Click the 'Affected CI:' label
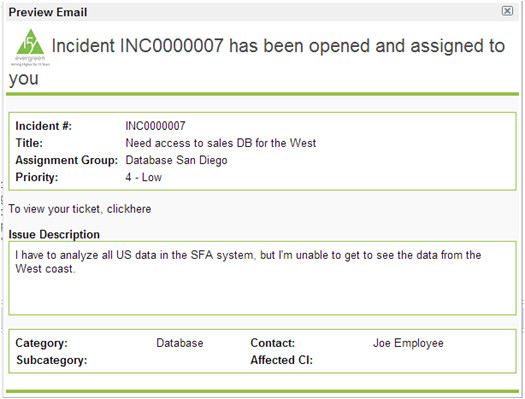The height and width of the screenshot is (399, 525). point(282,360)
